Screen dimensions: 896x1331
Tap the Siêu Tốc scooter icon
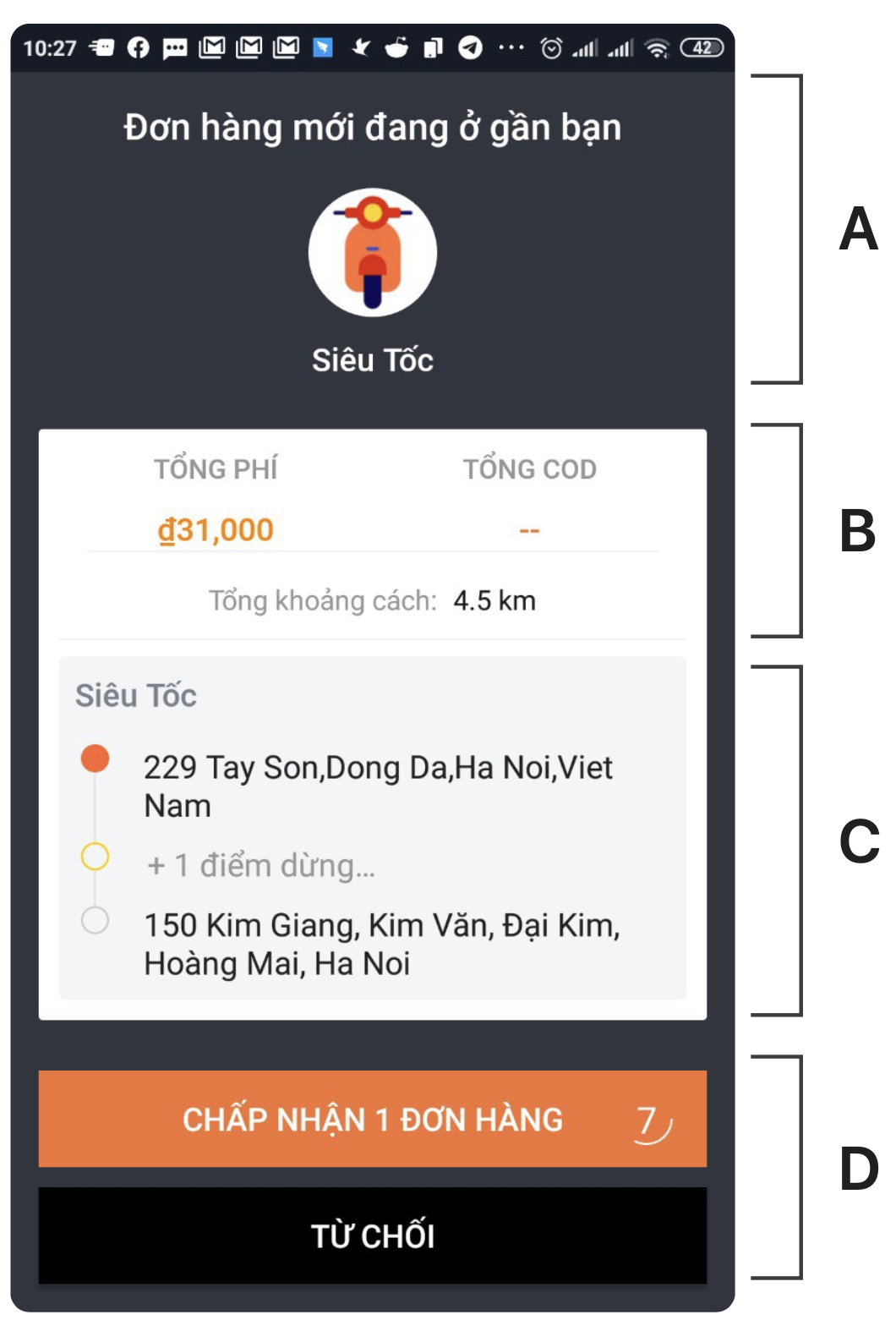click(x=372, y=252)
